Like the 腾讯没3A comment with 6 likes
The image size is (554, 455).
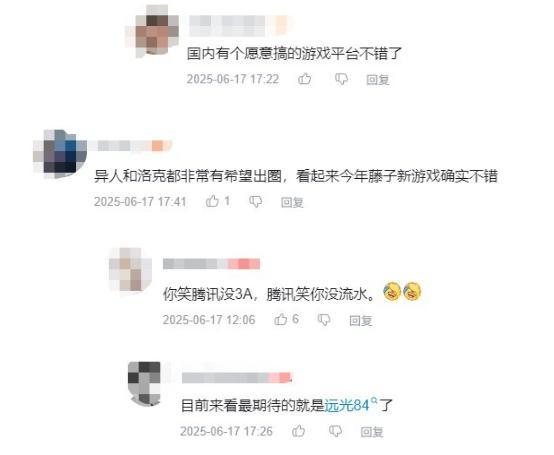coord(281,319)
